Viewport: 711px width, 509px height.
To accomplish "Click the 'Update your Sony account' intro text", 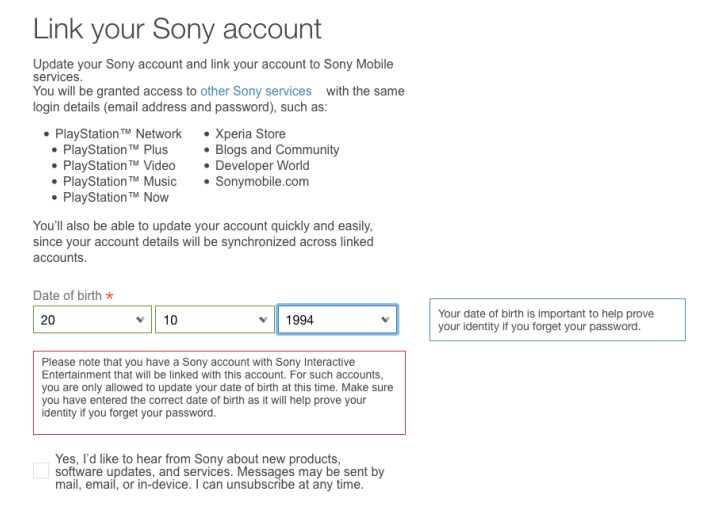I will click(x=213, y=70).
